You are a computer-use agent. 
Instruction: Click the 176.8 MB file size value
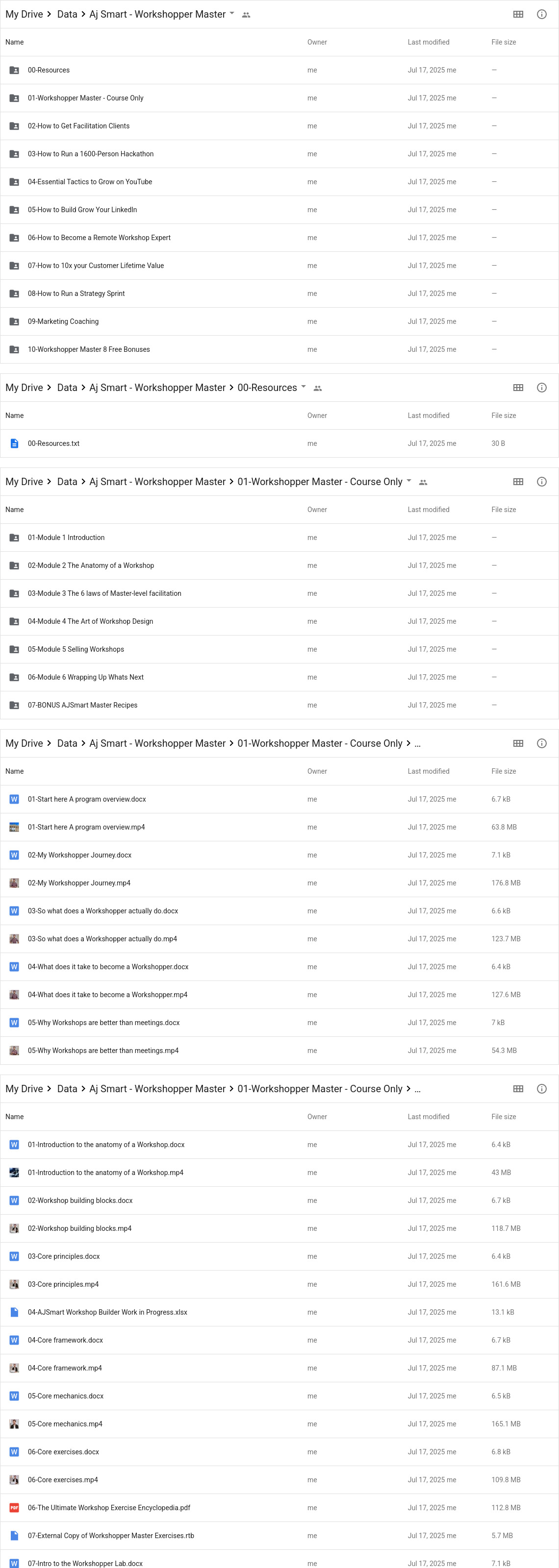[506, 883]
